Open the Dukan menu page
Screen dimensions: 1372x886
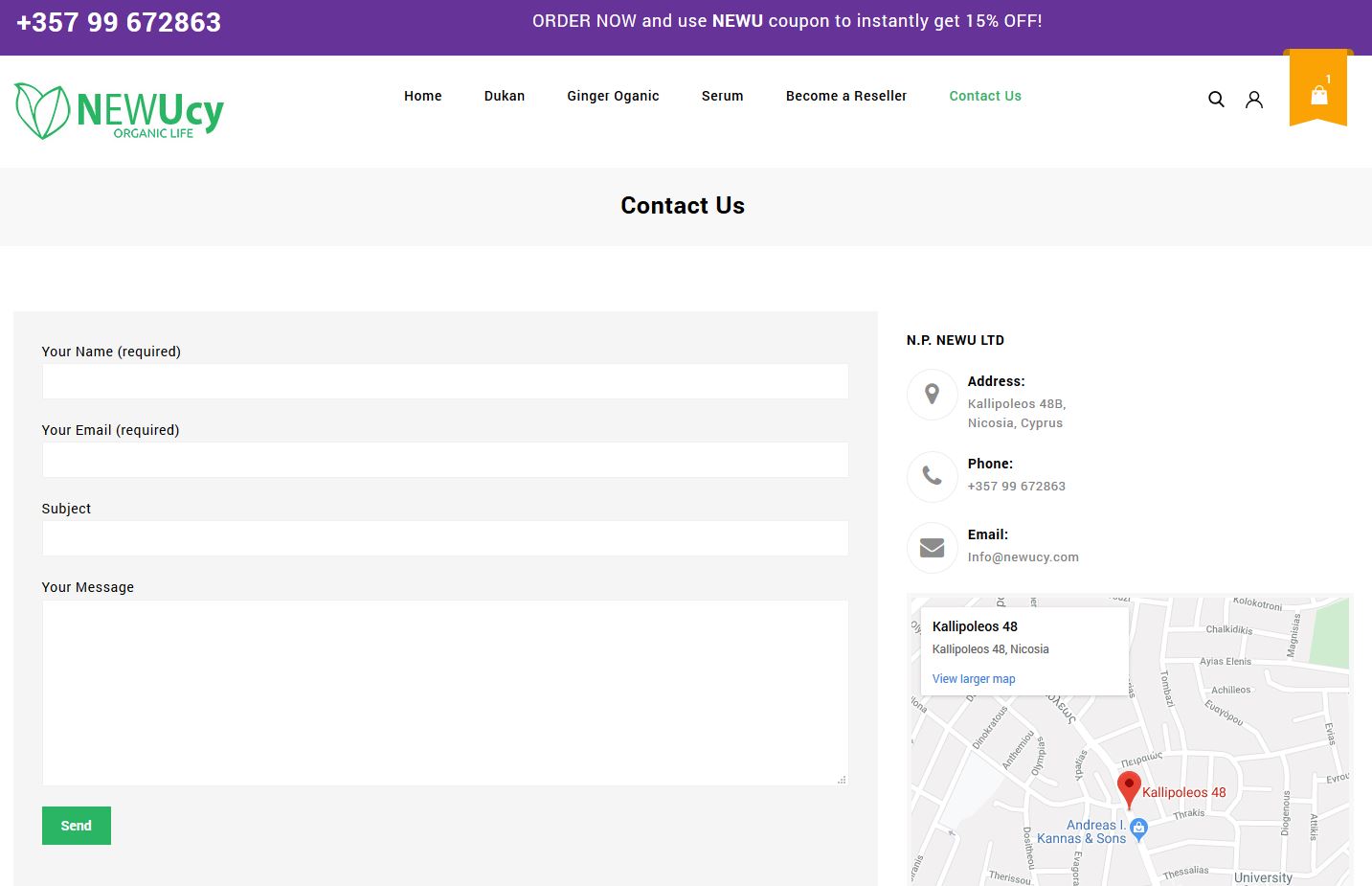coord(505,96)
